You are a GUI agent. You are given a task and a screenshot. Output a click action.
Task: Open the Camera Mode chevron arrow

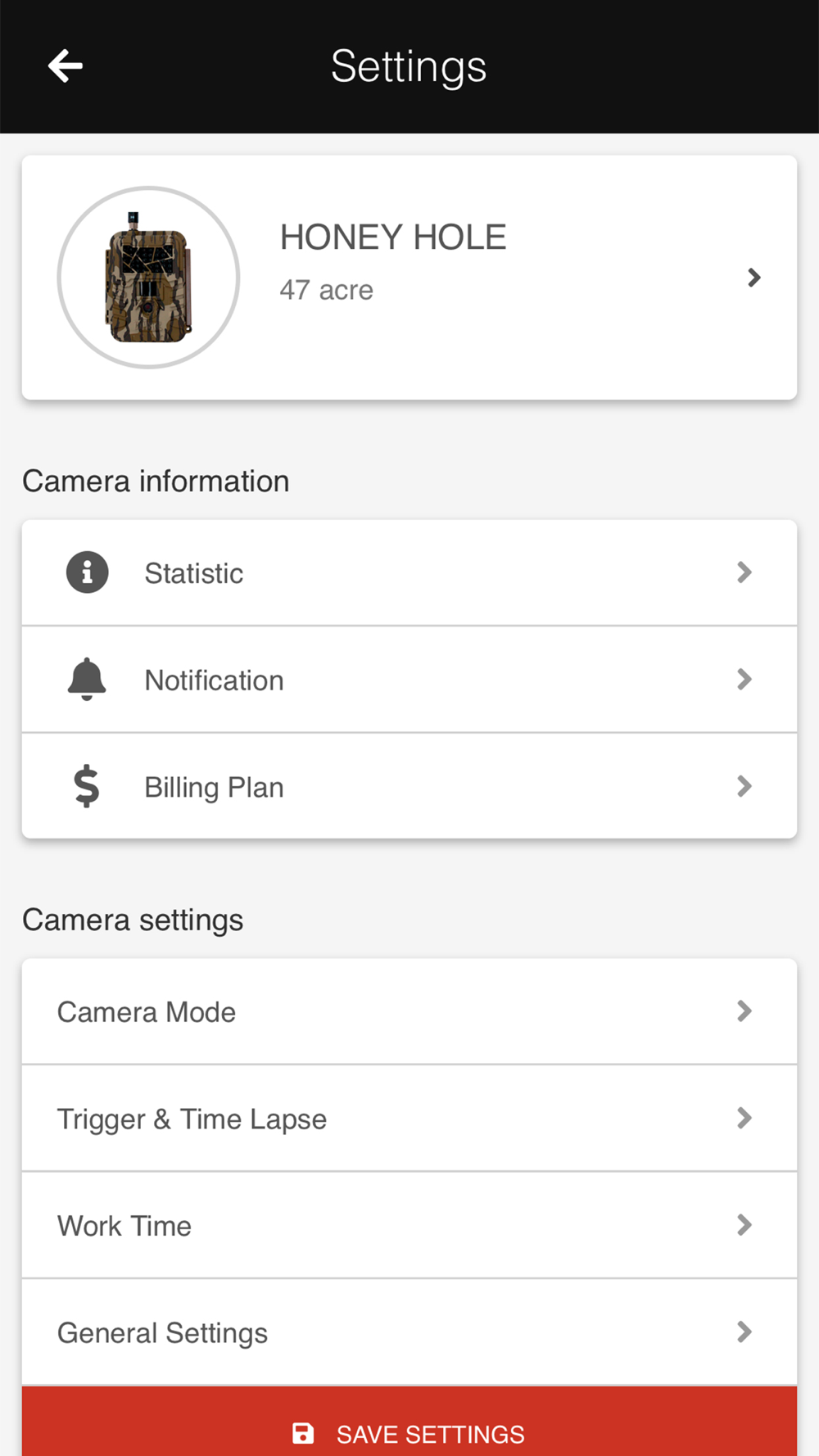(x=744, y=1011)
